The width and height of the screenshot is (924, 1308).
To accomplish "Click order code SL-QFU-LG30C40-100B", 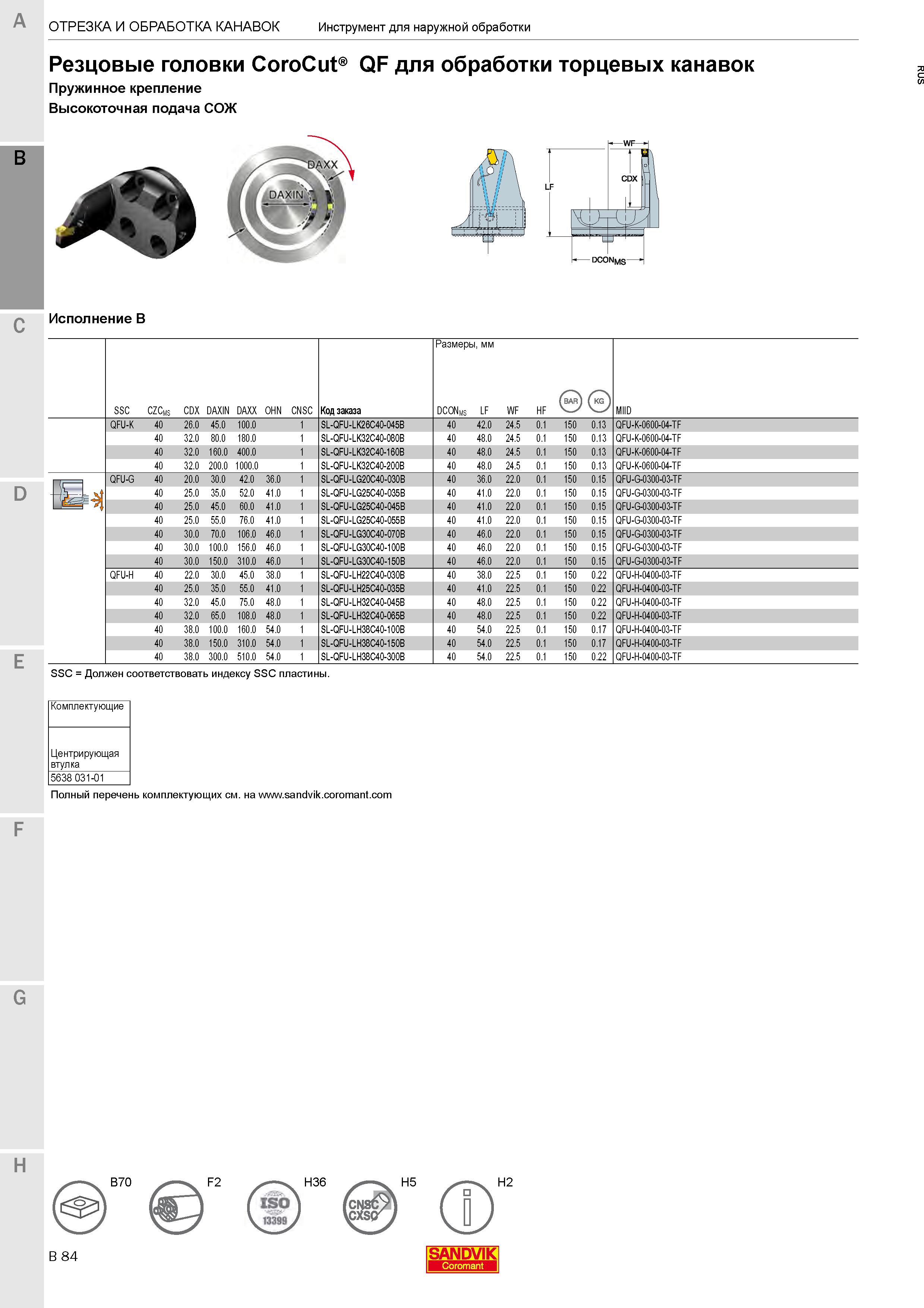I will [363, 548].
